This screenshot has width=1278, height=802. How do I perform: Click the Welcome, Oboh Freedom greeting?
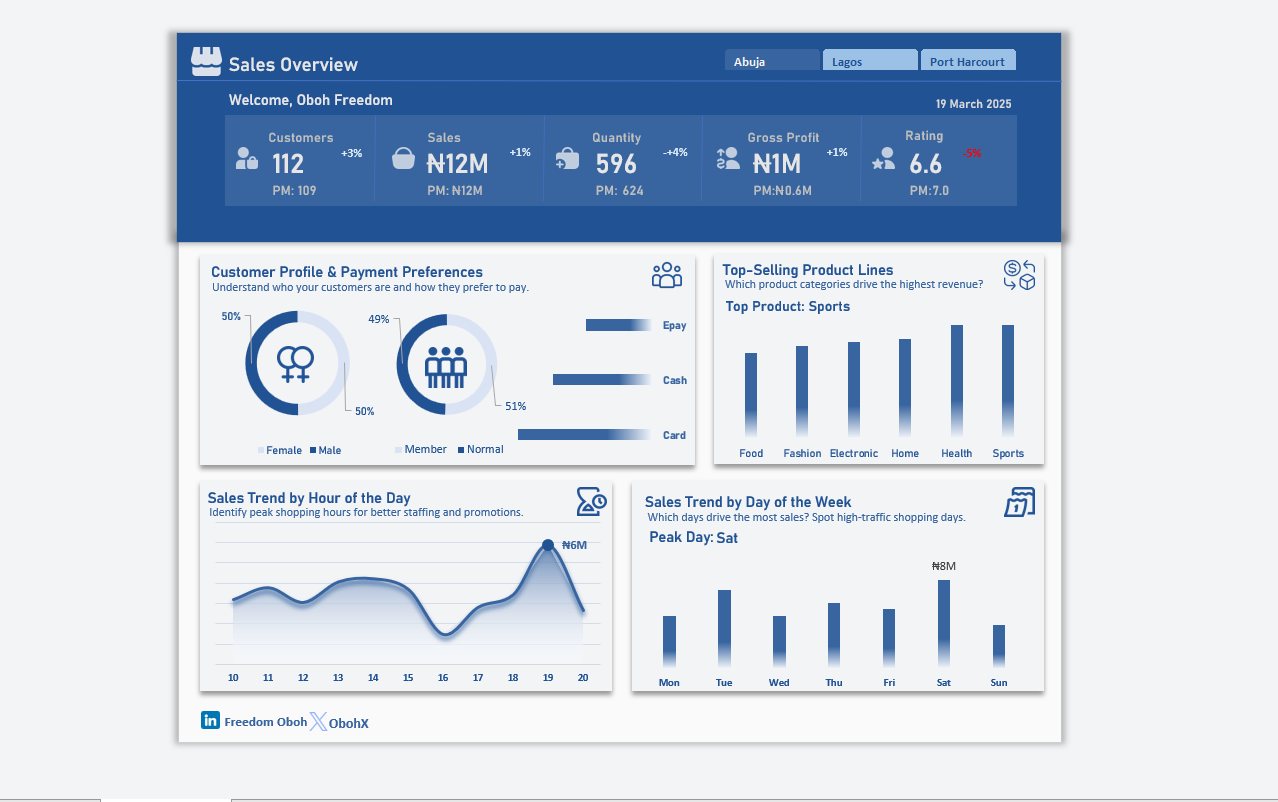pyautogui.click(x=311, y=100)
